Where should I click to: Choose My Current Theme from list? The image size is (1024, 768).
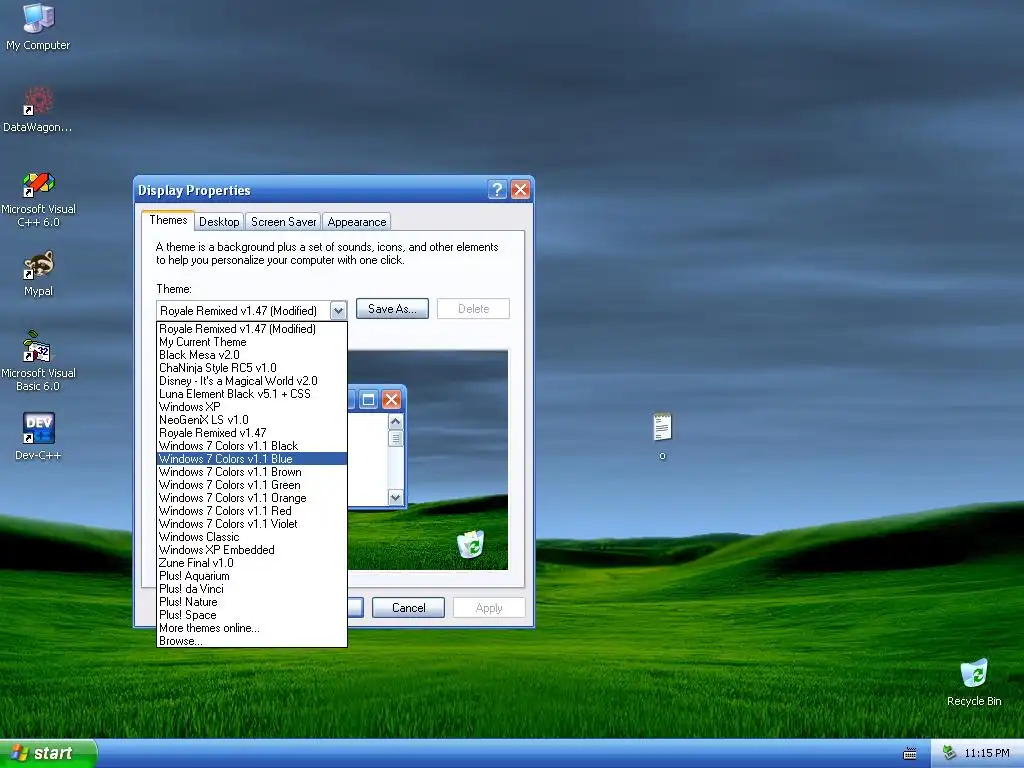point(251,342)
